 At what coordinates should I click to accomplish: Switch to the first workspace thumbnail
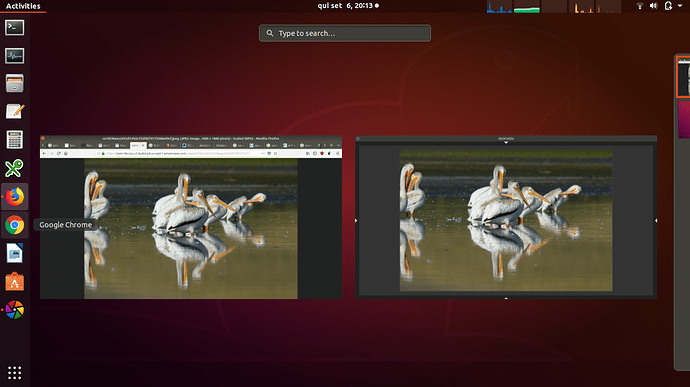click(683, 77)
